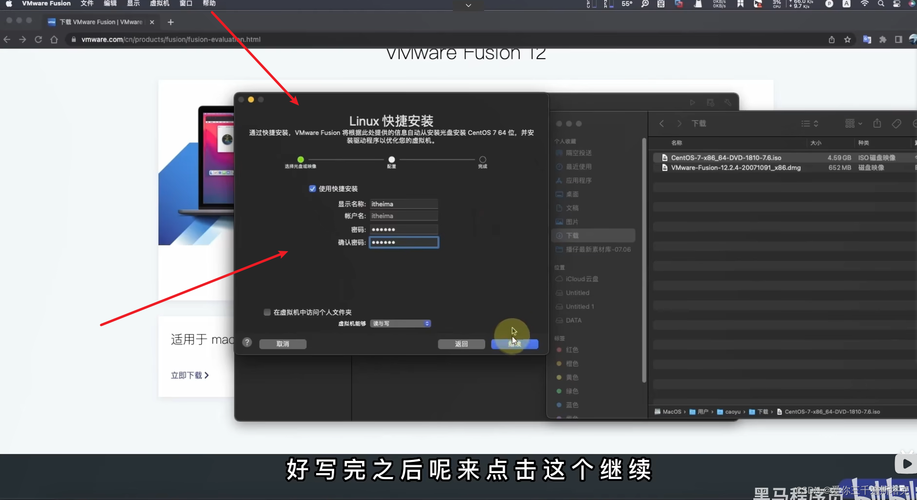This screenshot has width=917, height=500.
Task: Open a new browser tab
Action: (x=170, y=22)
